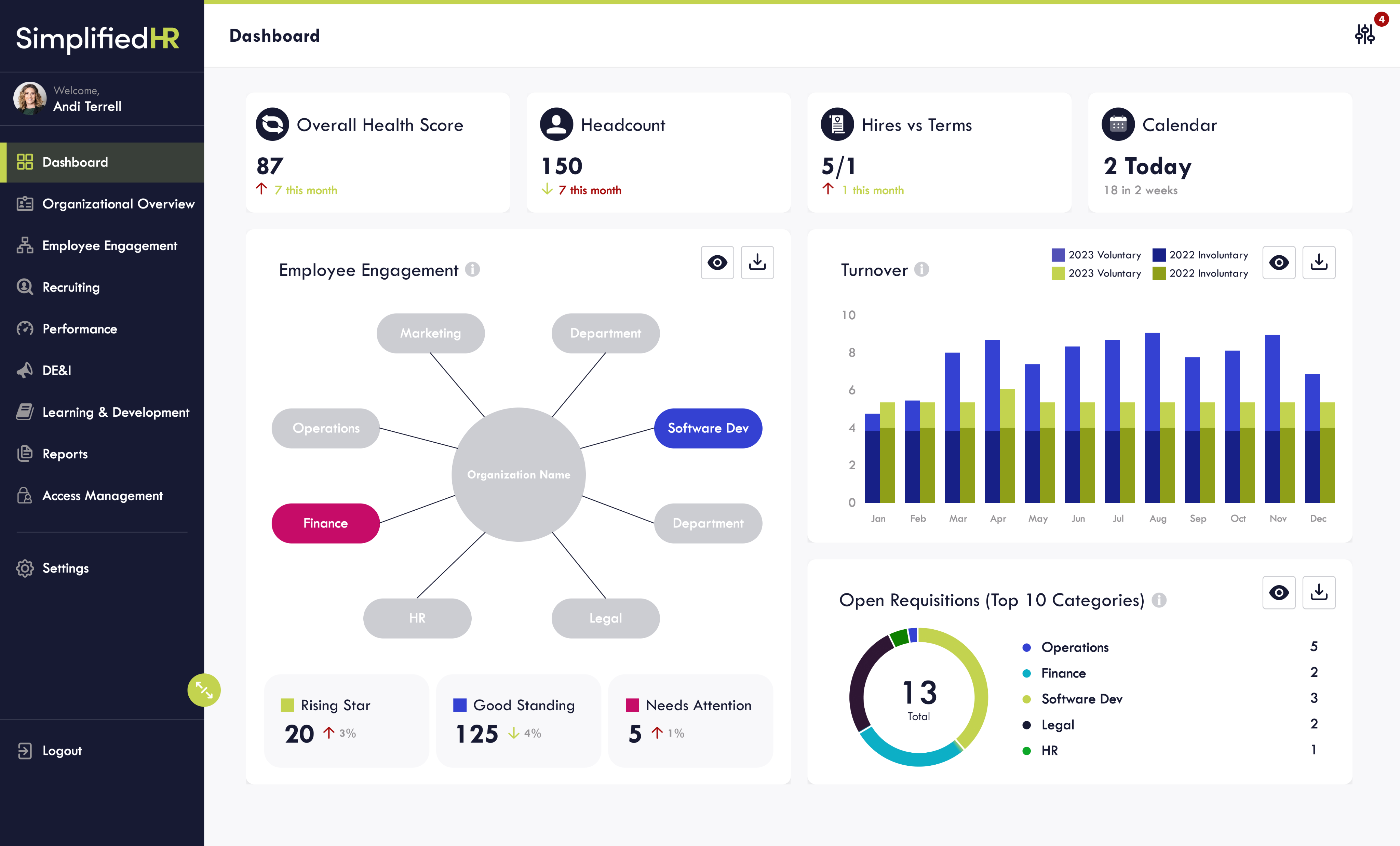Image resolution: width=1400 pixels, height=846 pixels.
Task: Toggle visibility of Employee Engagement panel
Action: pos(717,263)
